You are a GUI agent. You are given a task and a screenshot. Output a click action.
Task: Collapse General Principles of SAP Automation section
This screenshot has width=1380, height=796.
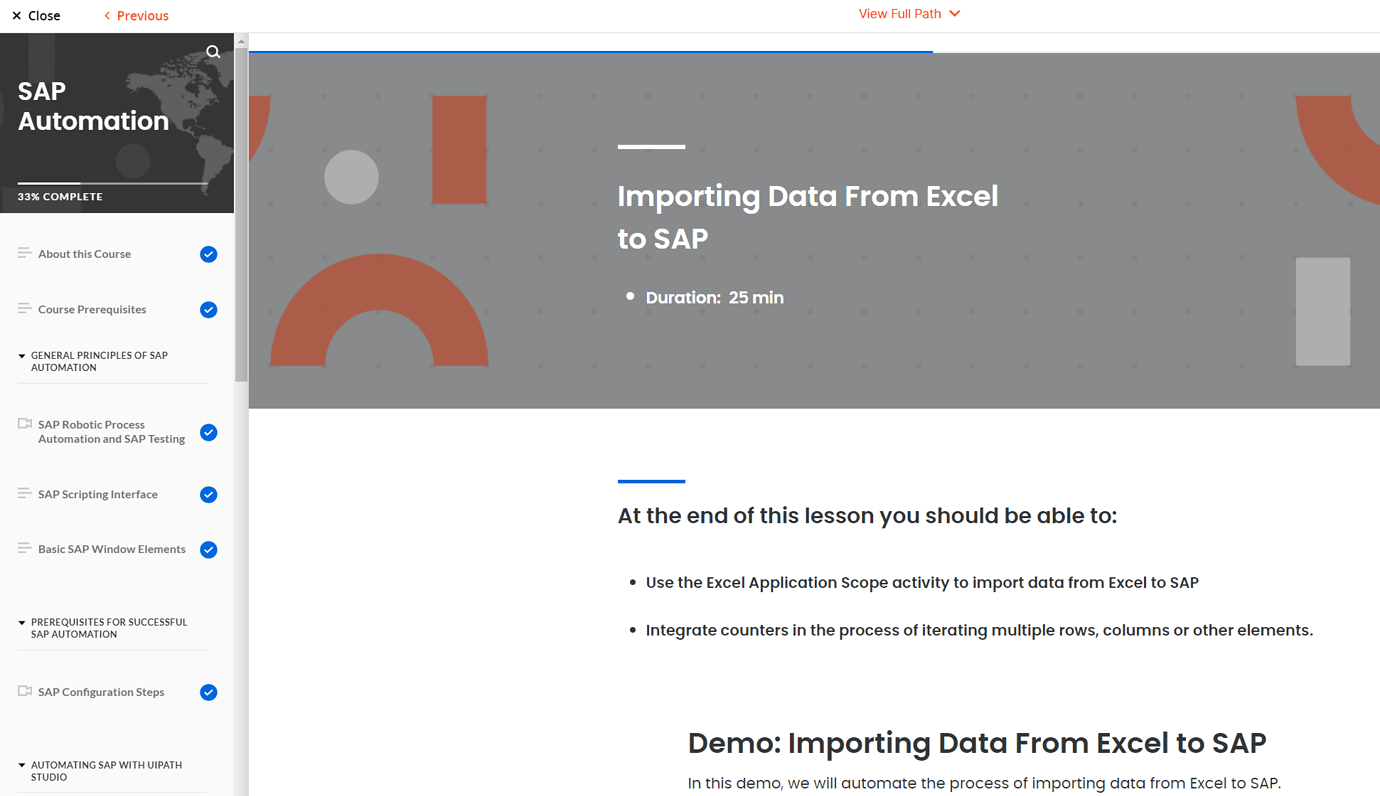point(22,356)
